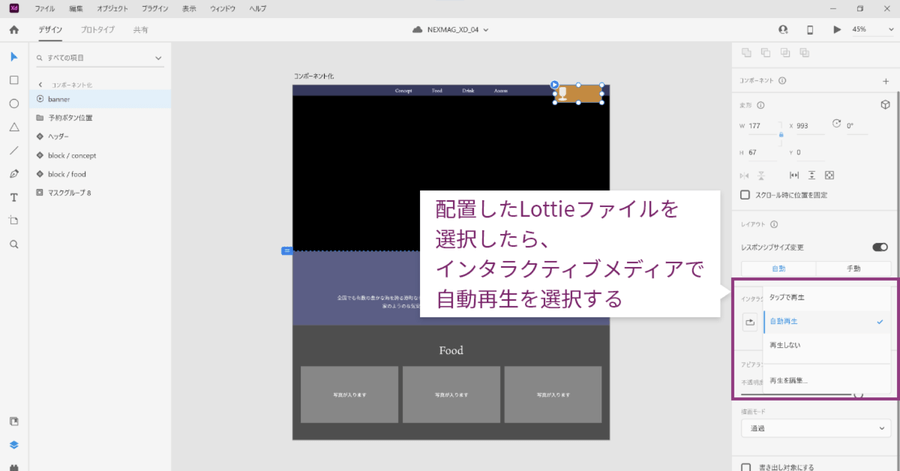900x471 pixels.
Task: Create component with the plus icon
Action: pos(886,81)
